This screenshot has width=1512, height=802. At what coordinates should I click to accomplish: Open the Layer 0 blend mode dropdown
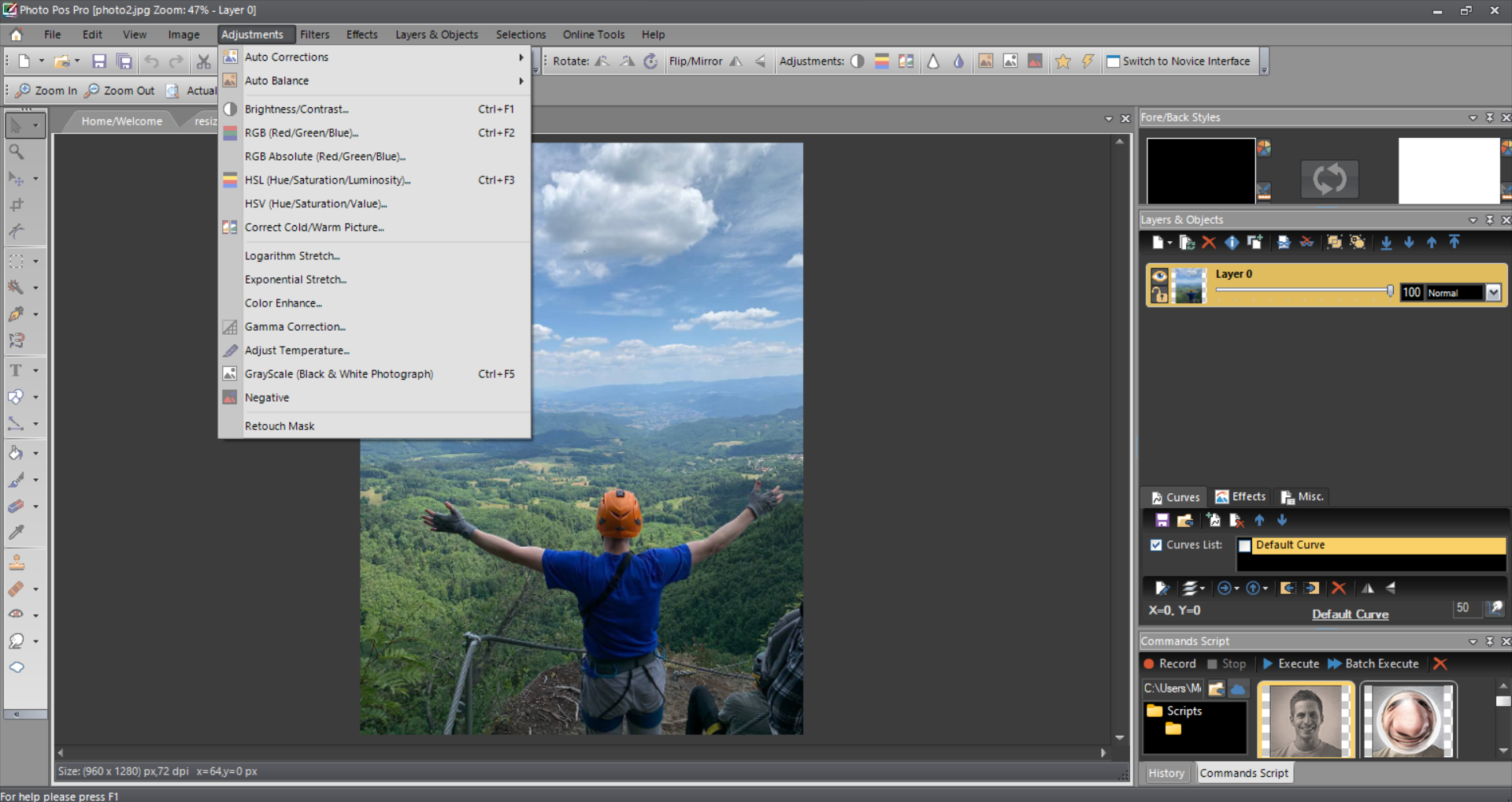coord(1493,293)
